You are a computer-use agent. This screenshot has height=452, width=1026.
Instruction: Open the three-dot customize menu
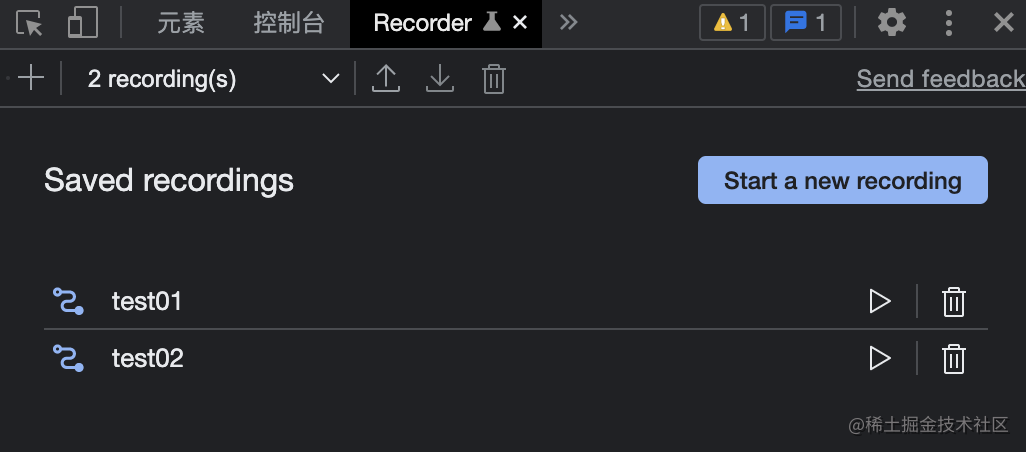point(949,24)
